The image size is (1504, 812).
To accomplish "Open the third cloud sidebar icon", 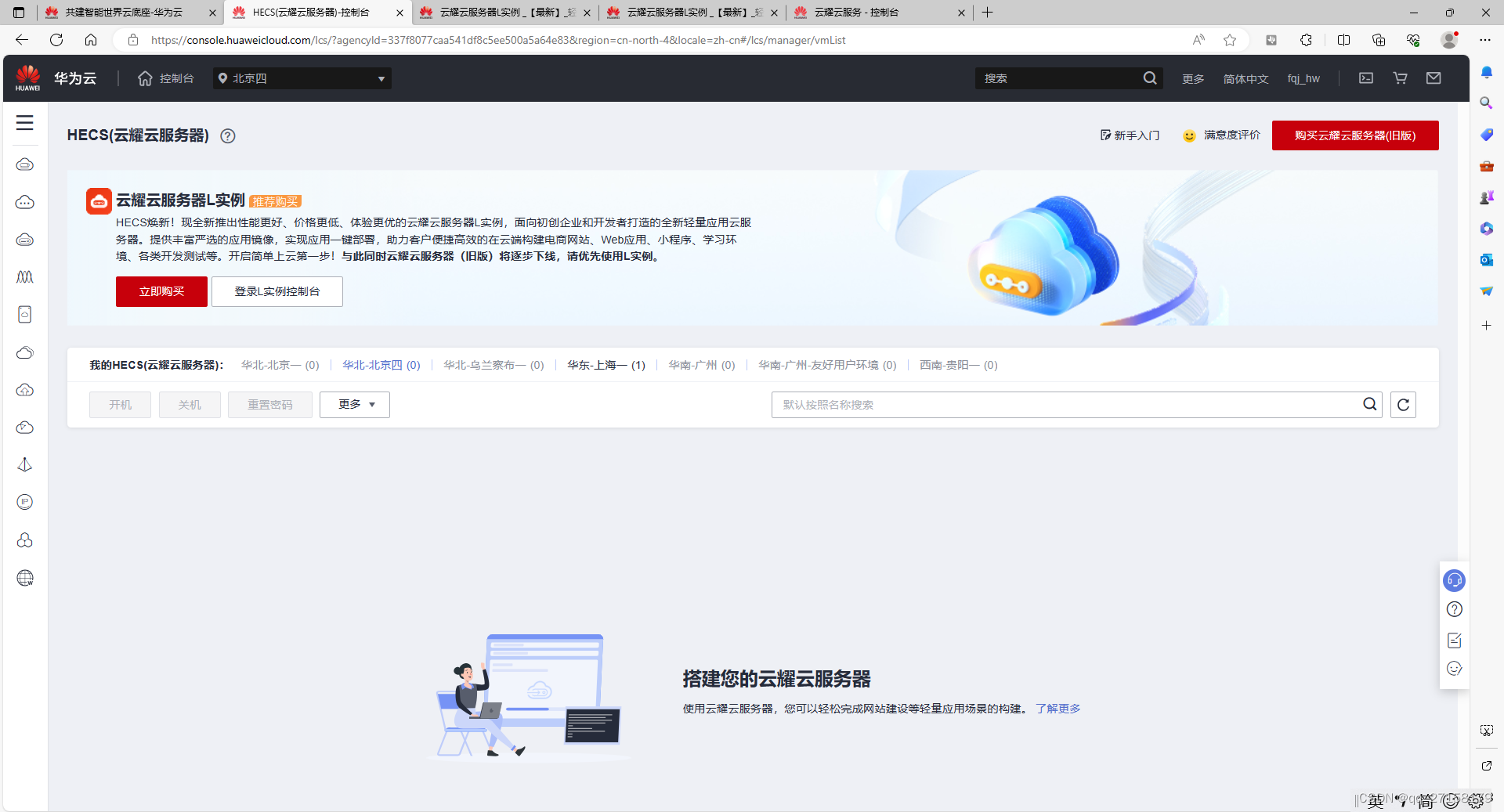I will pyautogui.click(x=25, y=240).
